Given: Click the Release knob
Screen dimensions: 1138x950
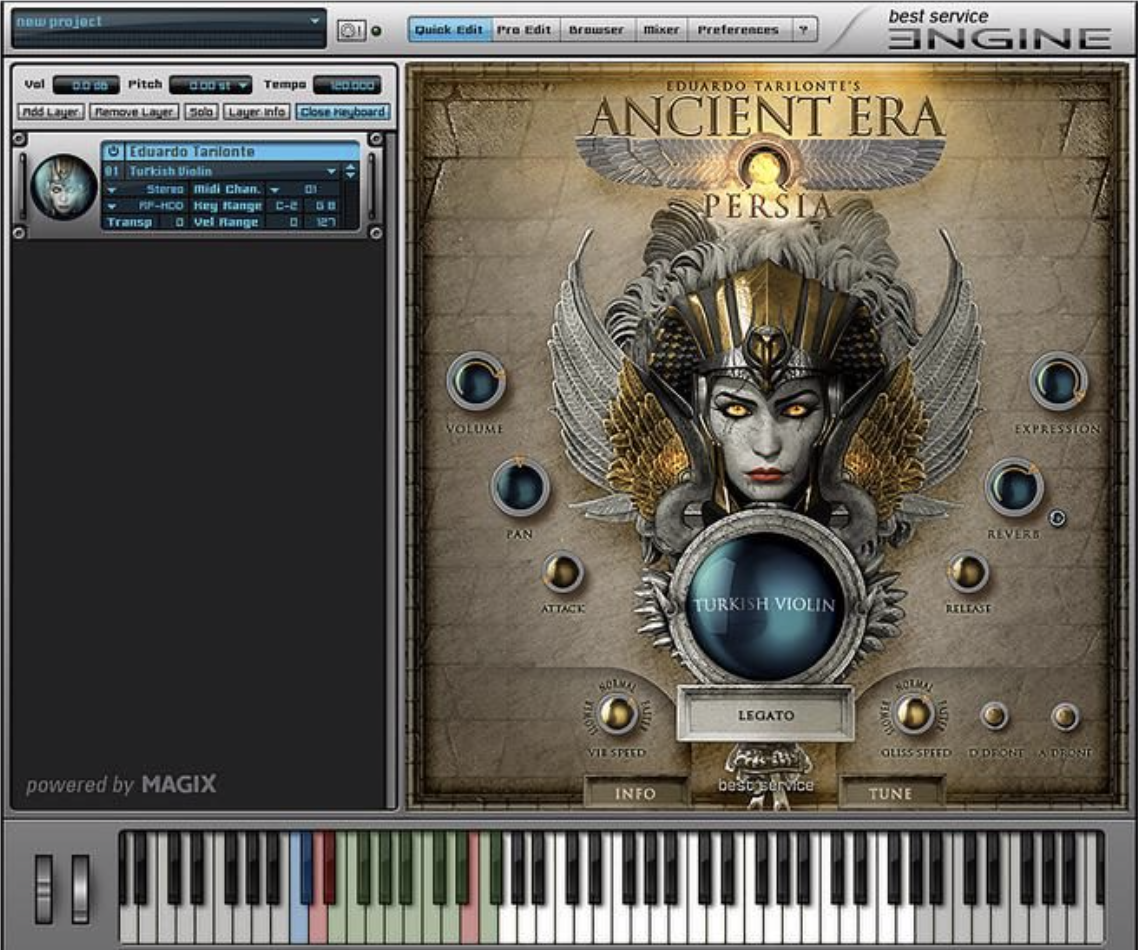Looking at the screenshot, I should [967, 573].
